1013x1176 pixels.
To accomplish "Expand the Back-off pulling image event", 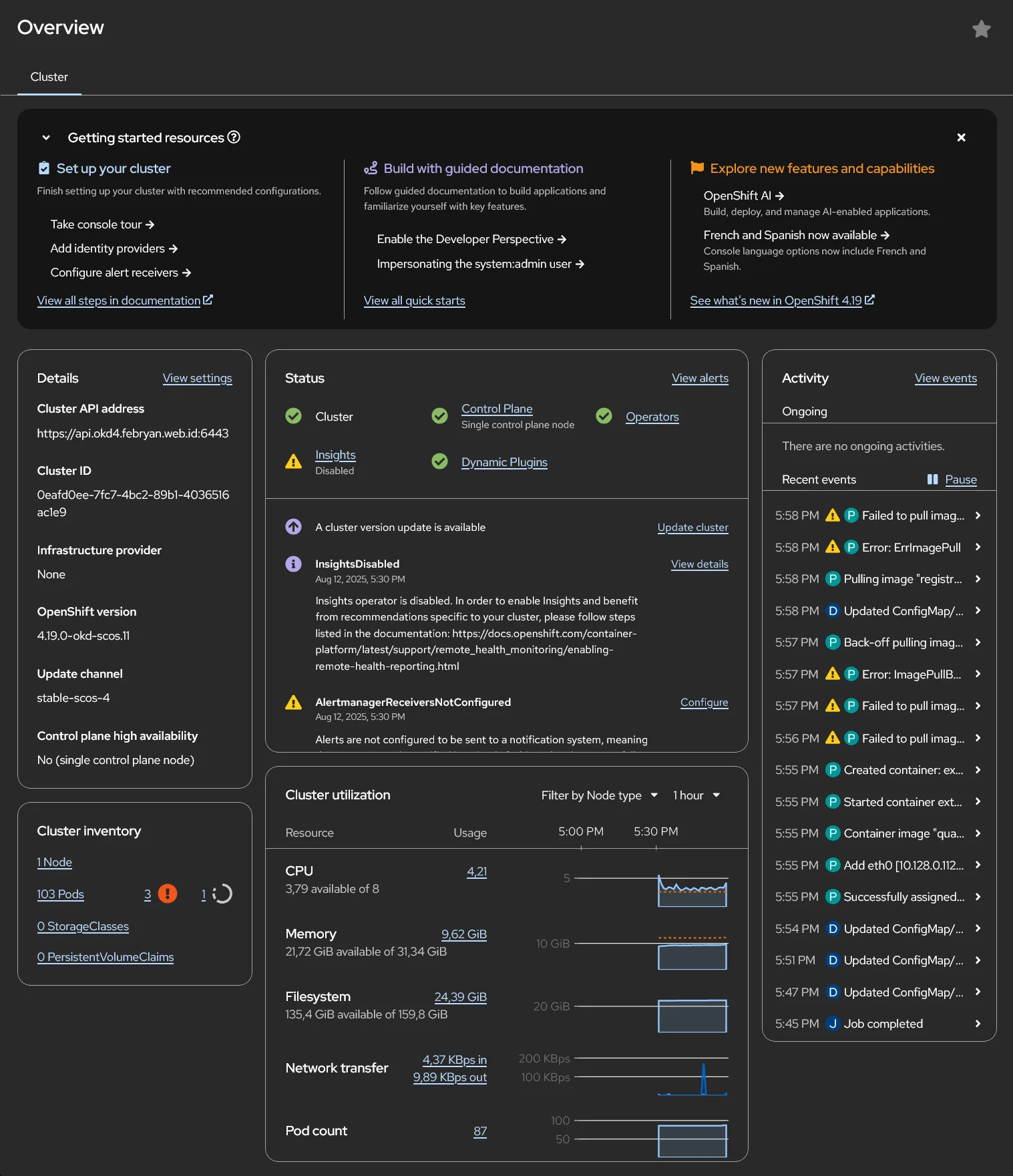I will [978, 642].
